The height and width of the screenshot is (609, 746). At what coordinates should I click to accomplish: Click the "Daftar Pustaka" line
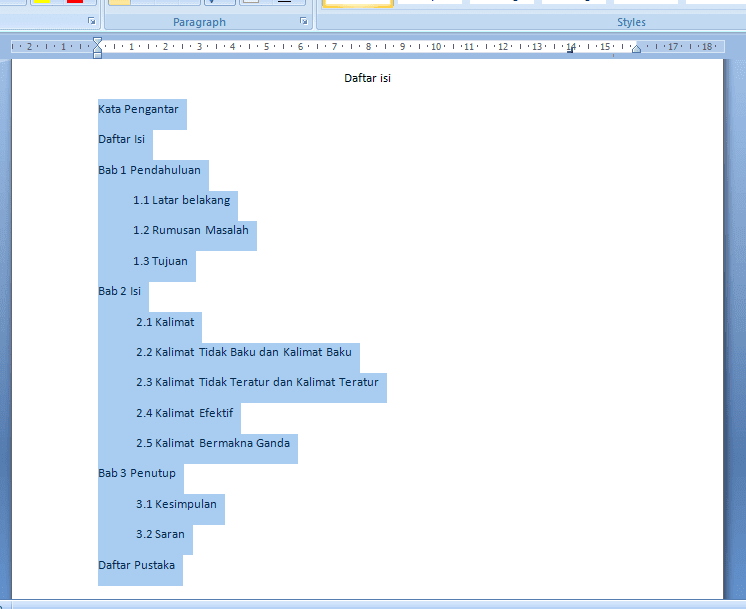point(137,565)
